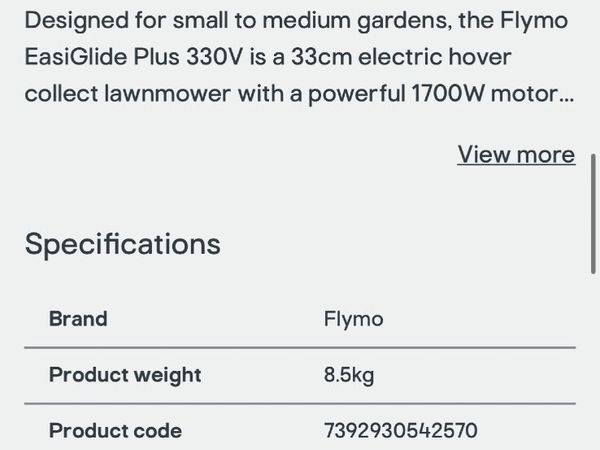Screen dimensions: 600x450
Task: Click '1700W motor' in the description
Action: [x=485, y=93]
